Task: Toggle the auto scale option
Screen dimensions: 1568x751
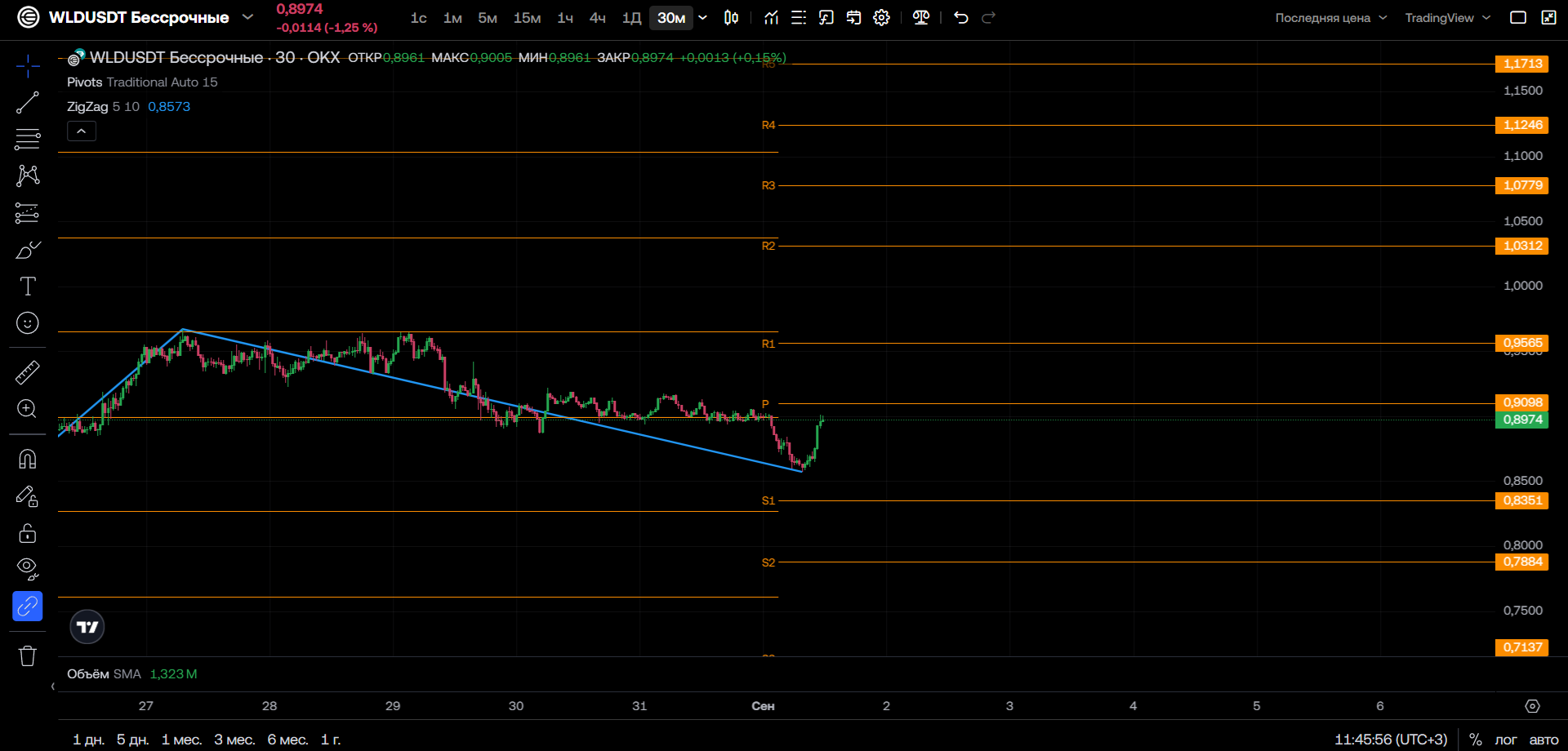Action: tap(1543, 740)
